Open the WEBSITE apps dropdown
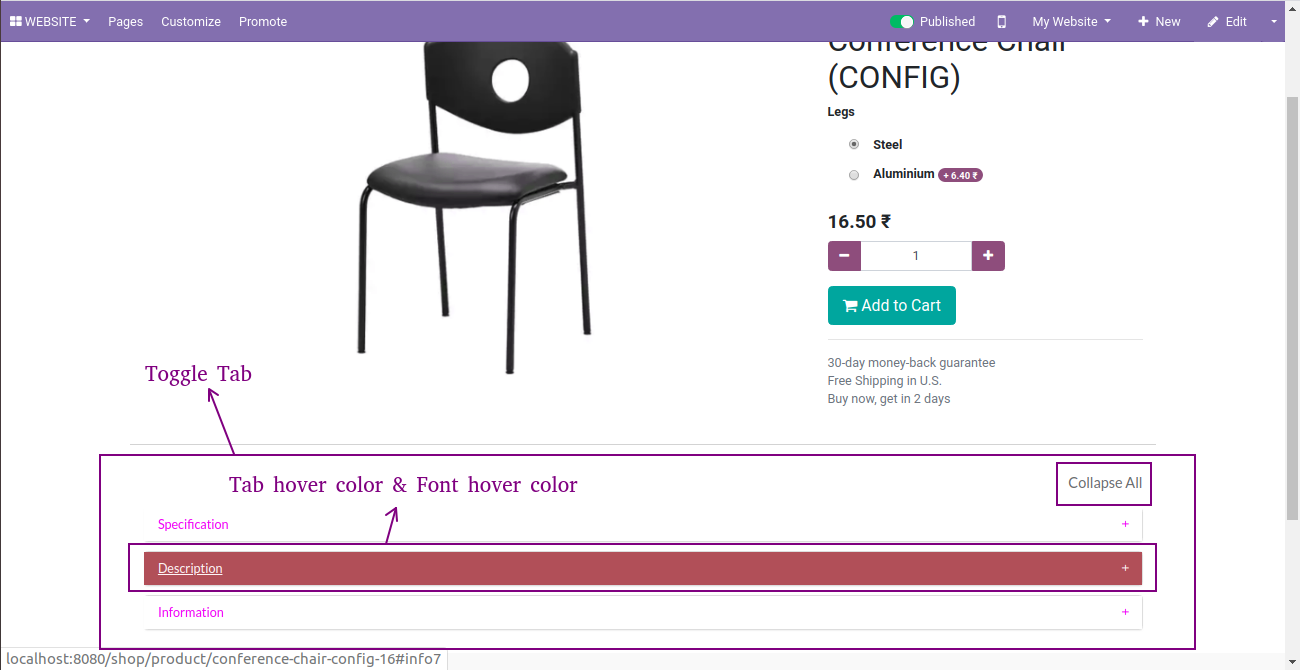Screen dimensions: 1300x670 50,21
